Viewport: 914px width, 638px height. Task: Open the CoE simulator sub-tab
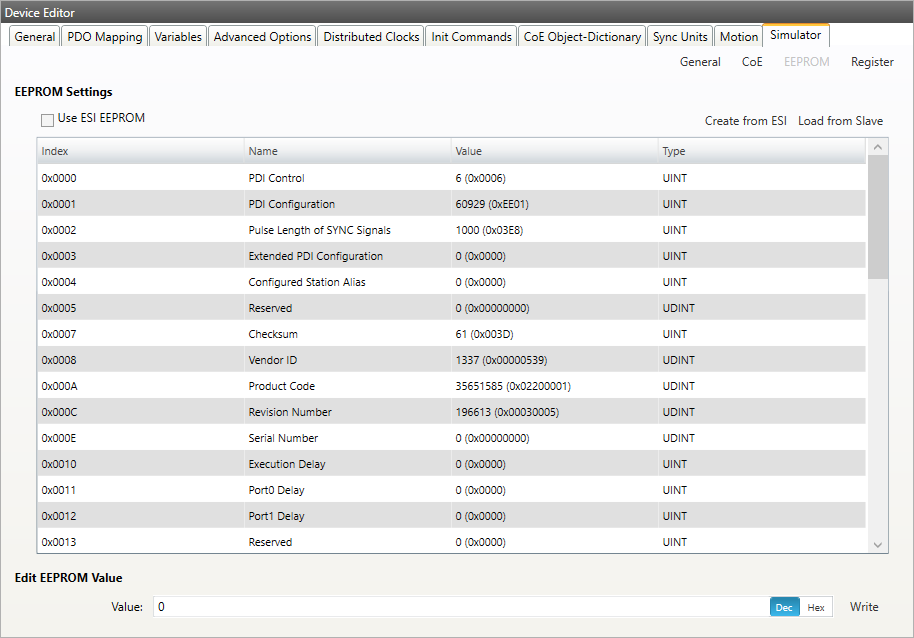tap(752, 62)
